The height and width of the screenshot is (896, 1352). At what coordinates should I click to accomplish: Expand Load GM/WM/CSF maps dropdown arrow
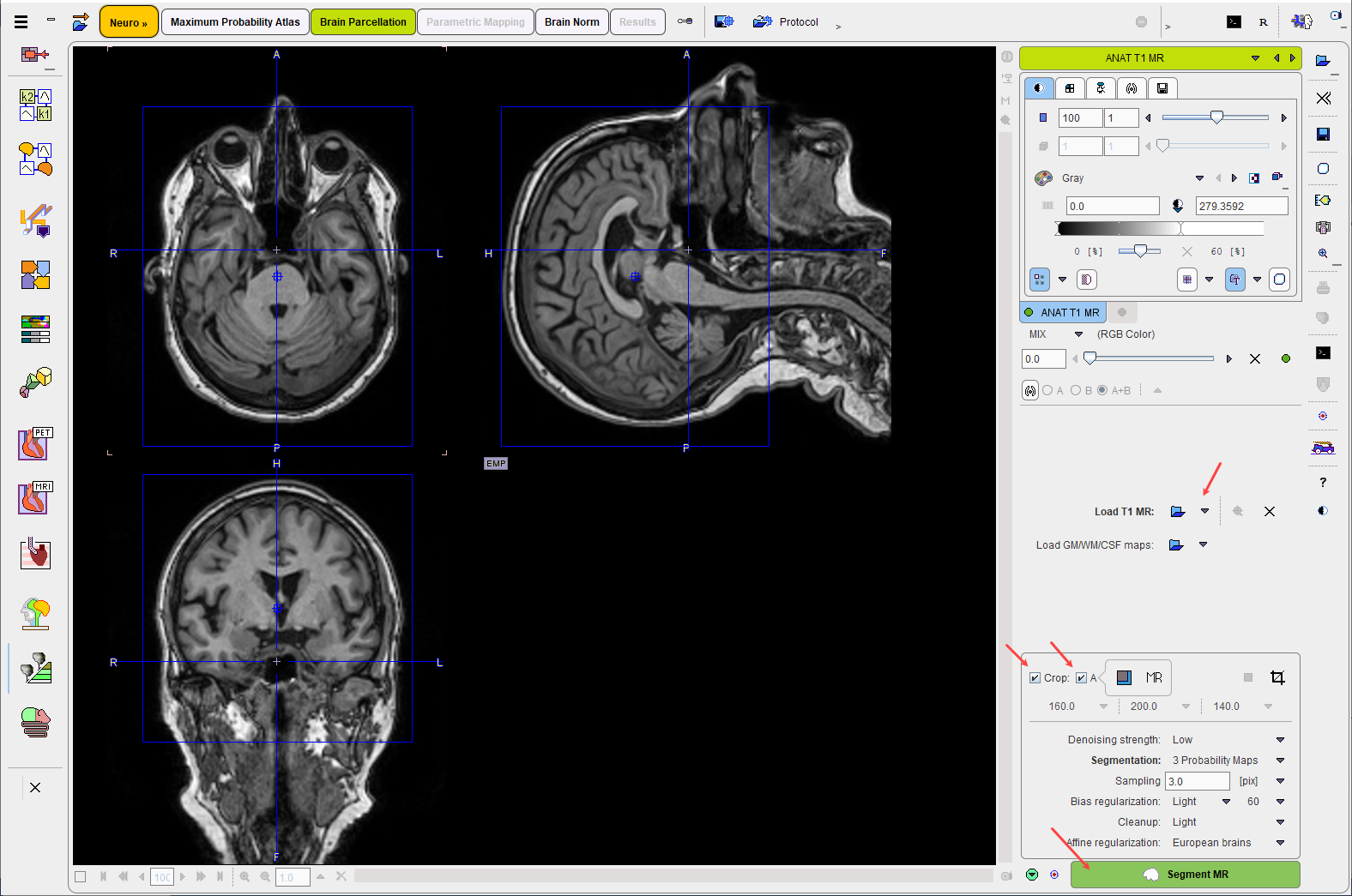pos(1204,545)
